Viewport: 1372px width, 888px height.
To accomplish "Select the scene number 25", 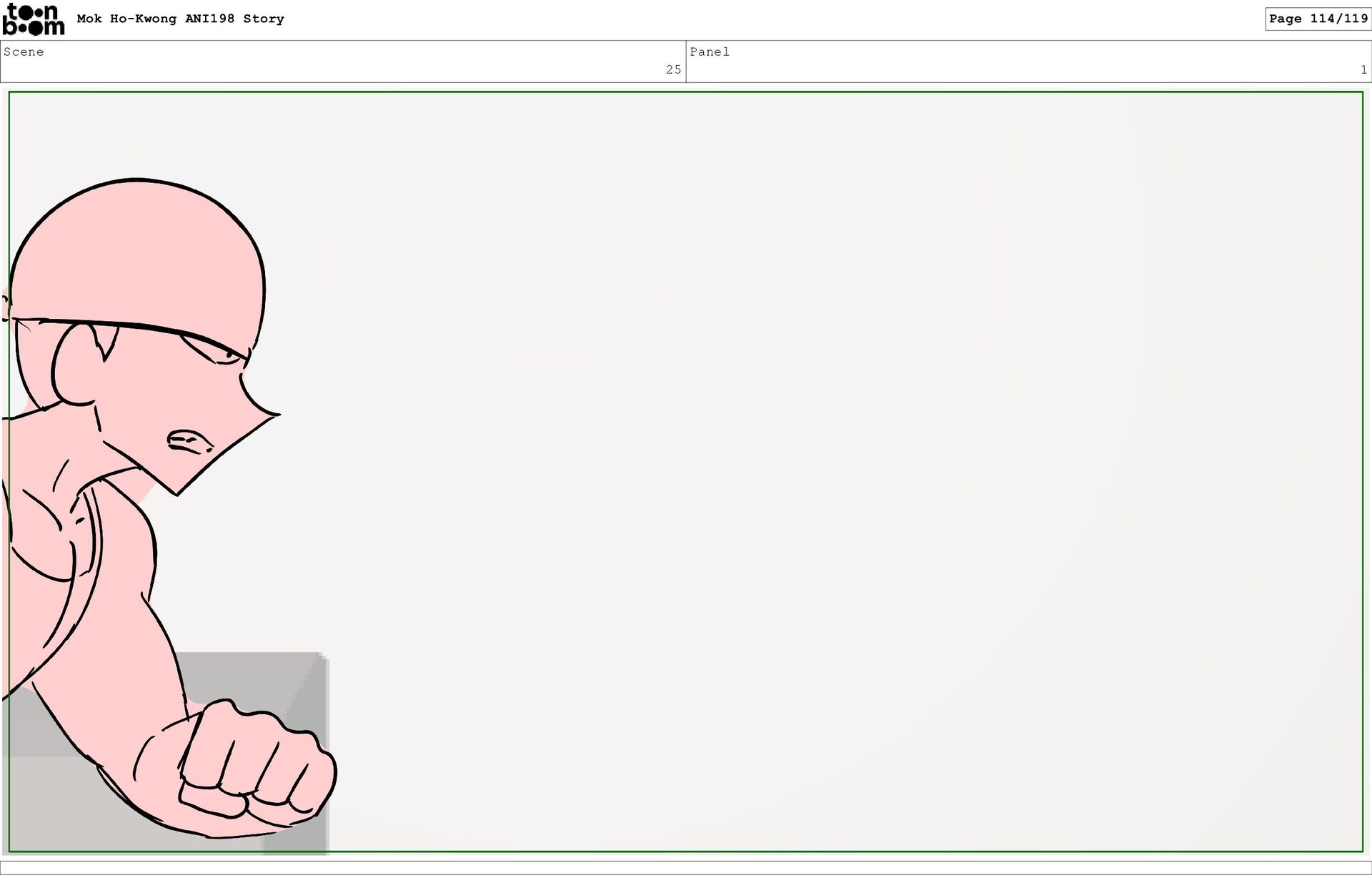I will point(673,69).
